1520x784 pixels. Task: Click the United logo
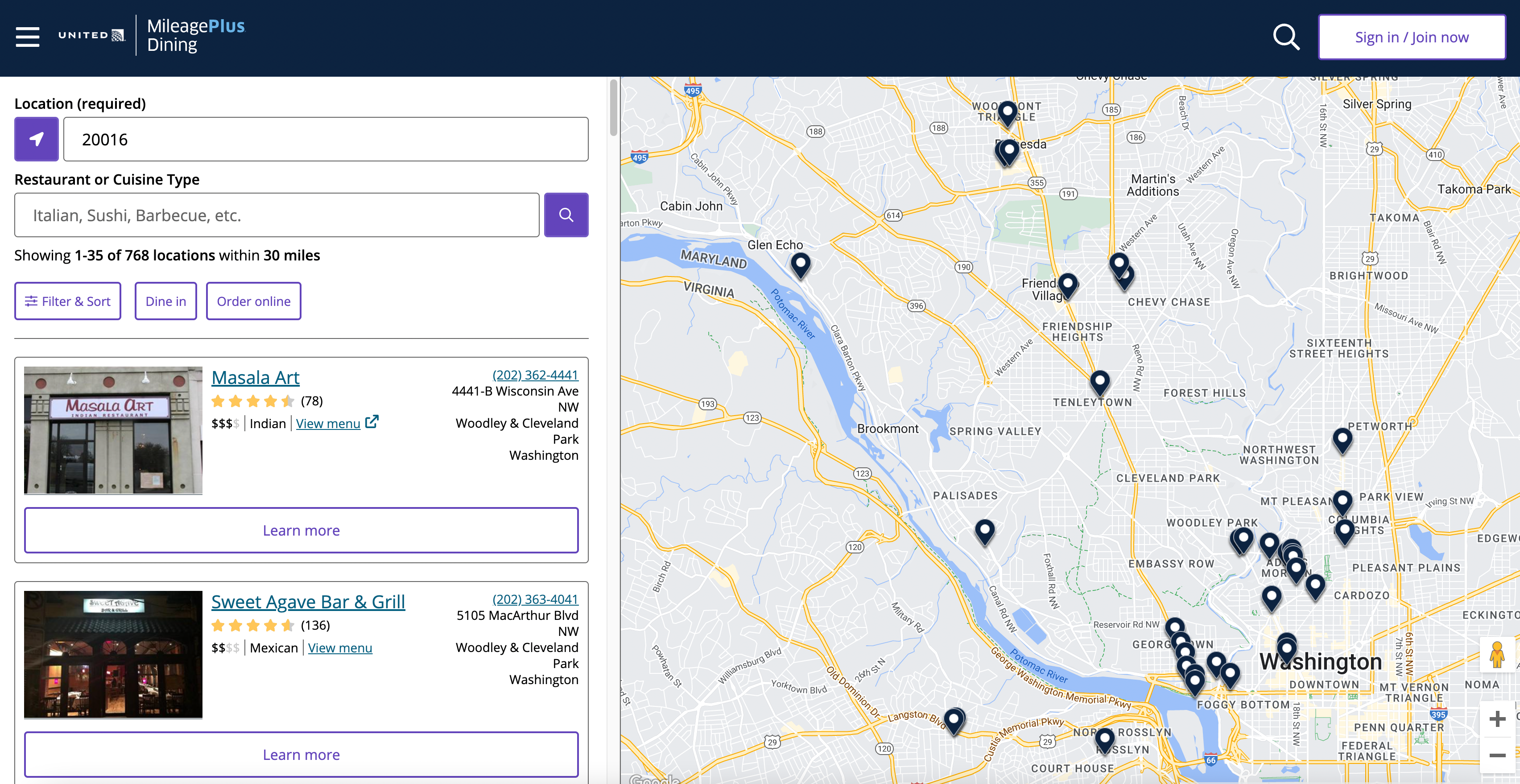point(91,35)
